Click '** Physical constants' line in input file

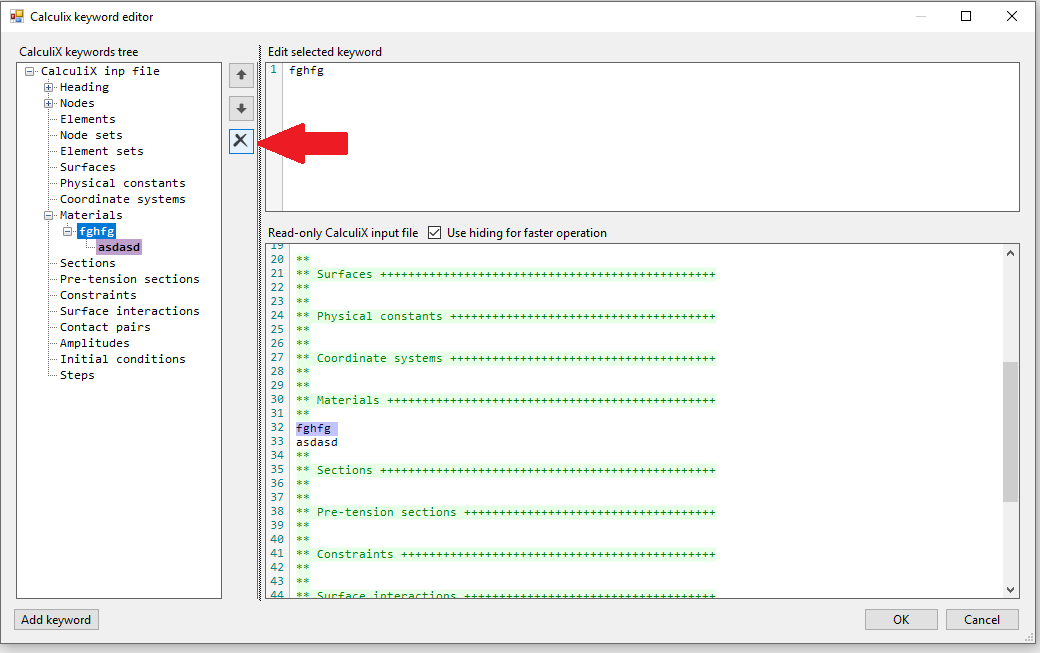pyautogui.click(x=505, y=316)
